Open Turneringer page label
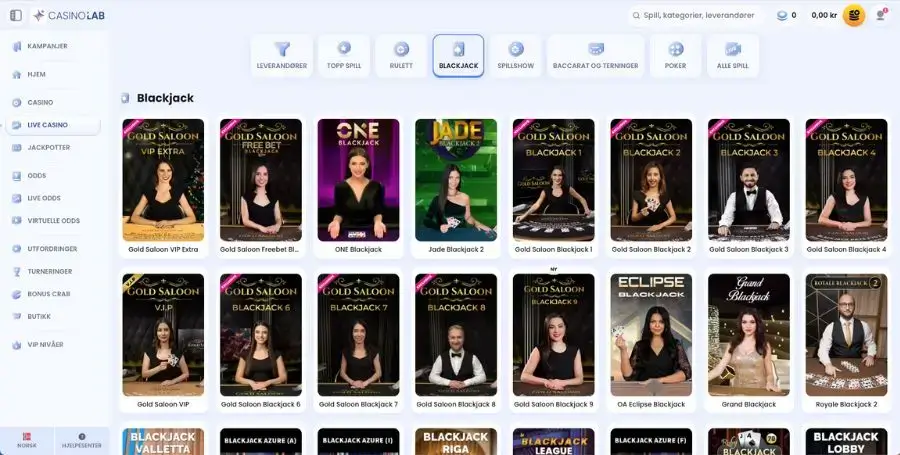Image resolution: width=900 pixels, height=455 pixels. coord(50,271)
